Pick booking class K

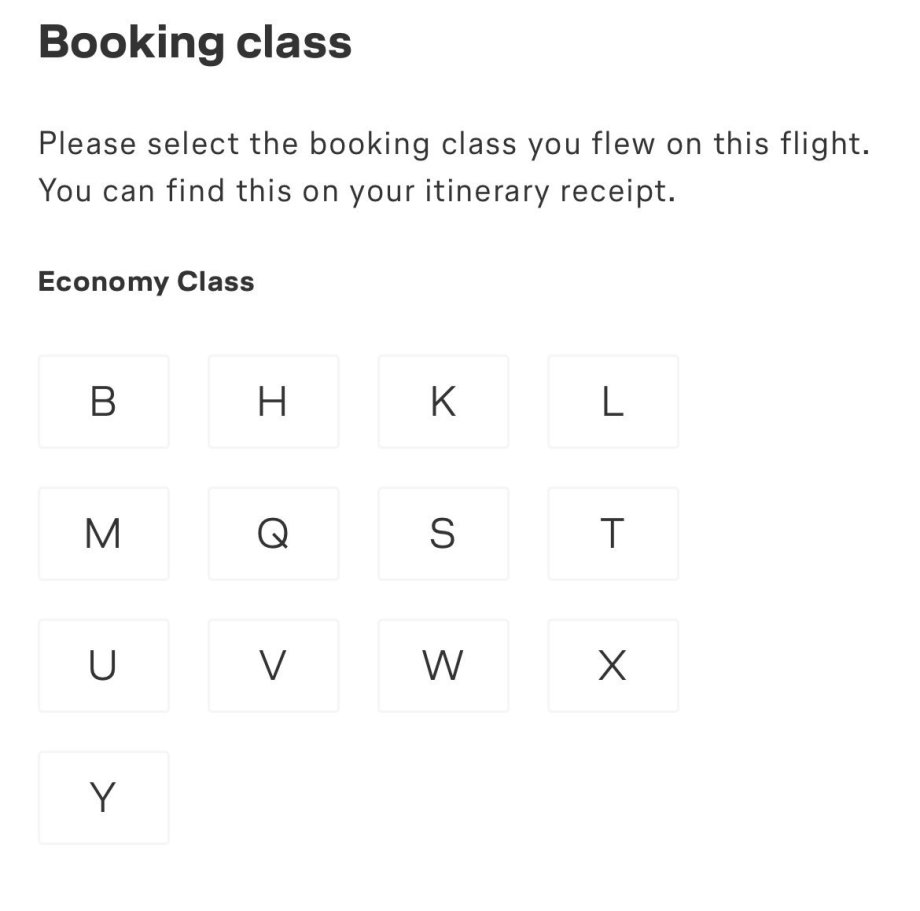pyautogui.click(x=443, y=401)
